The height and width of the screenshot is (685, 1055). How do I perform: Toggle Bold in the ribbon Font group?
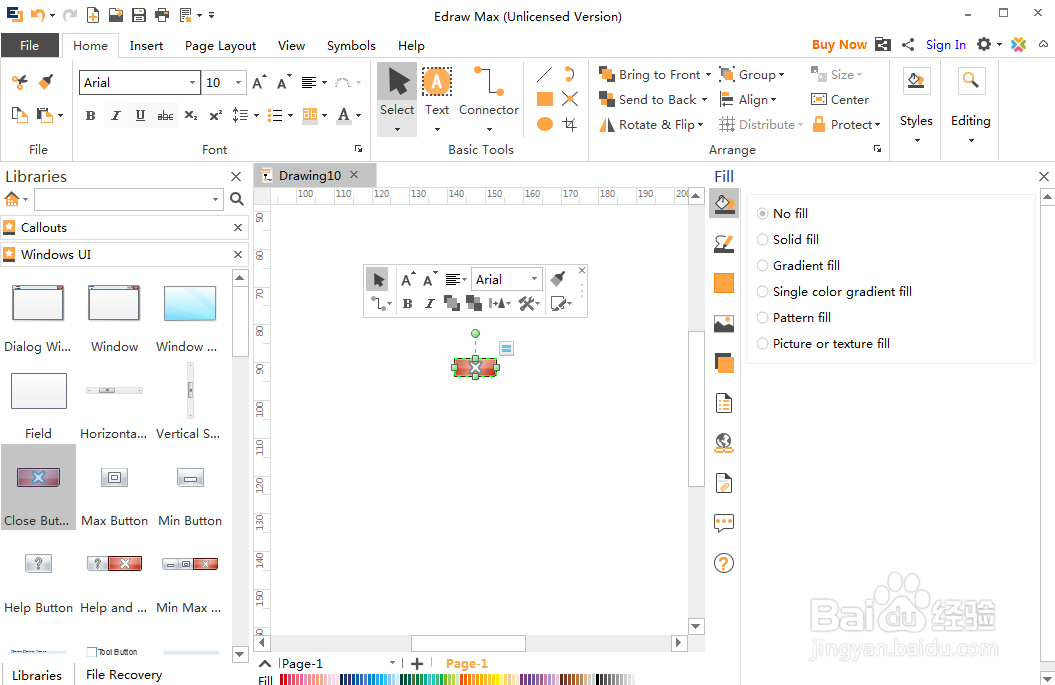90,116
